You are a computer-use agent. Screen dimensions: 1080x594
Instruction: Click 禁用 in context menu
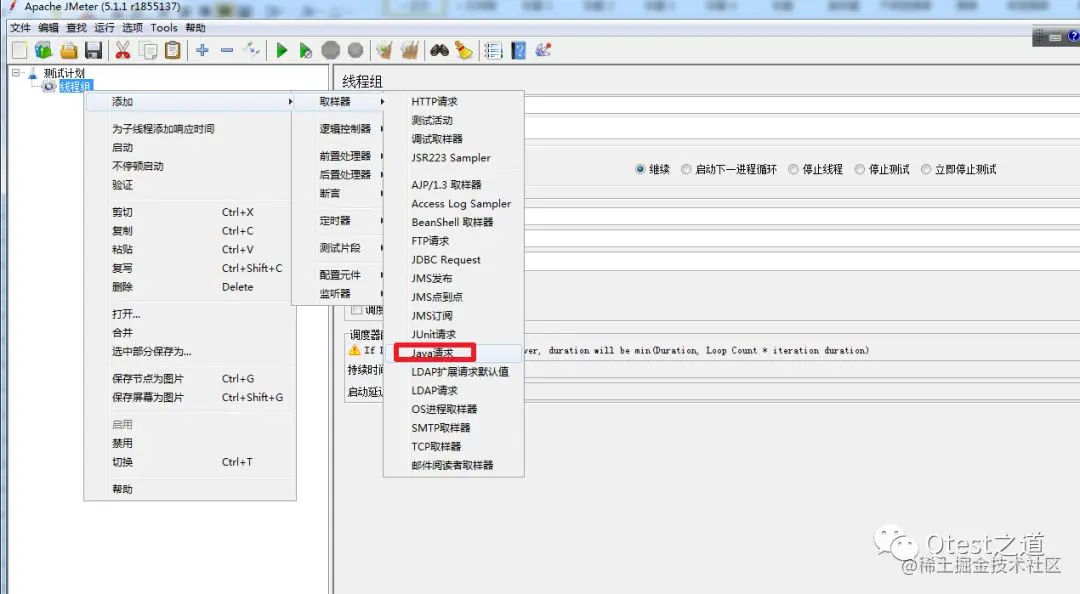tap(190, 443)
